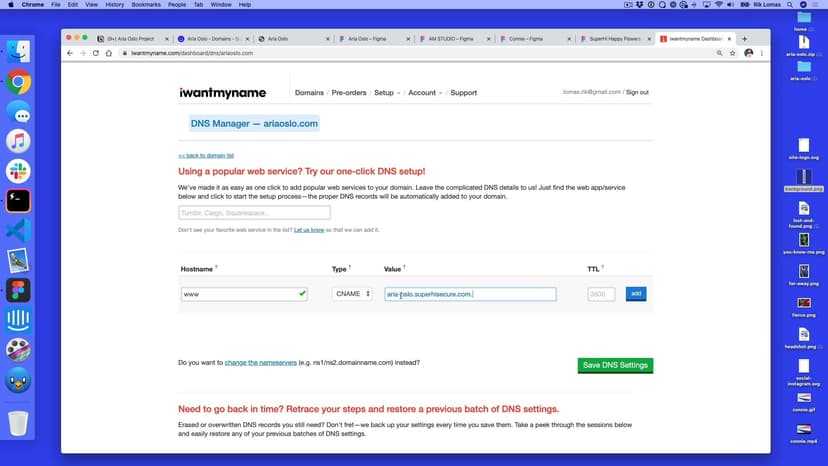Click the green Save DNS Settings button
Screen dimensions: 828x466
coord(615,365)
